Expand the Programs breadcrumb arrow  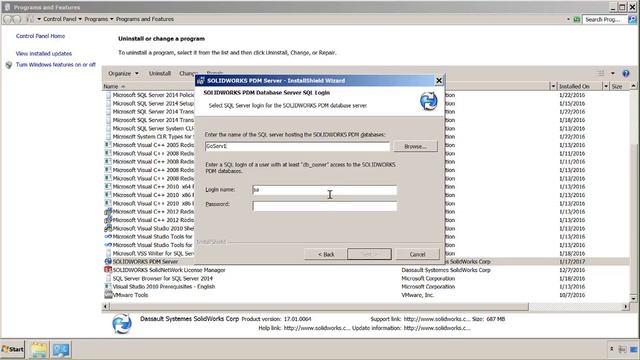click(x=112, y=19)
